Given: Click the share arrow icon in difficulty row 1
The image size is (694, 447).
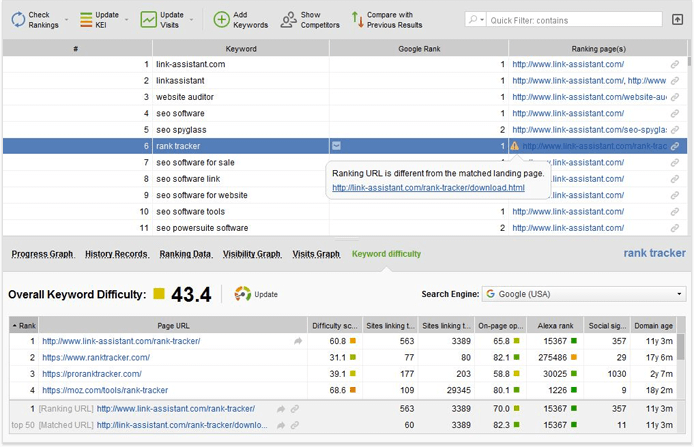Looking at the screenshot, I should (298, 341).
